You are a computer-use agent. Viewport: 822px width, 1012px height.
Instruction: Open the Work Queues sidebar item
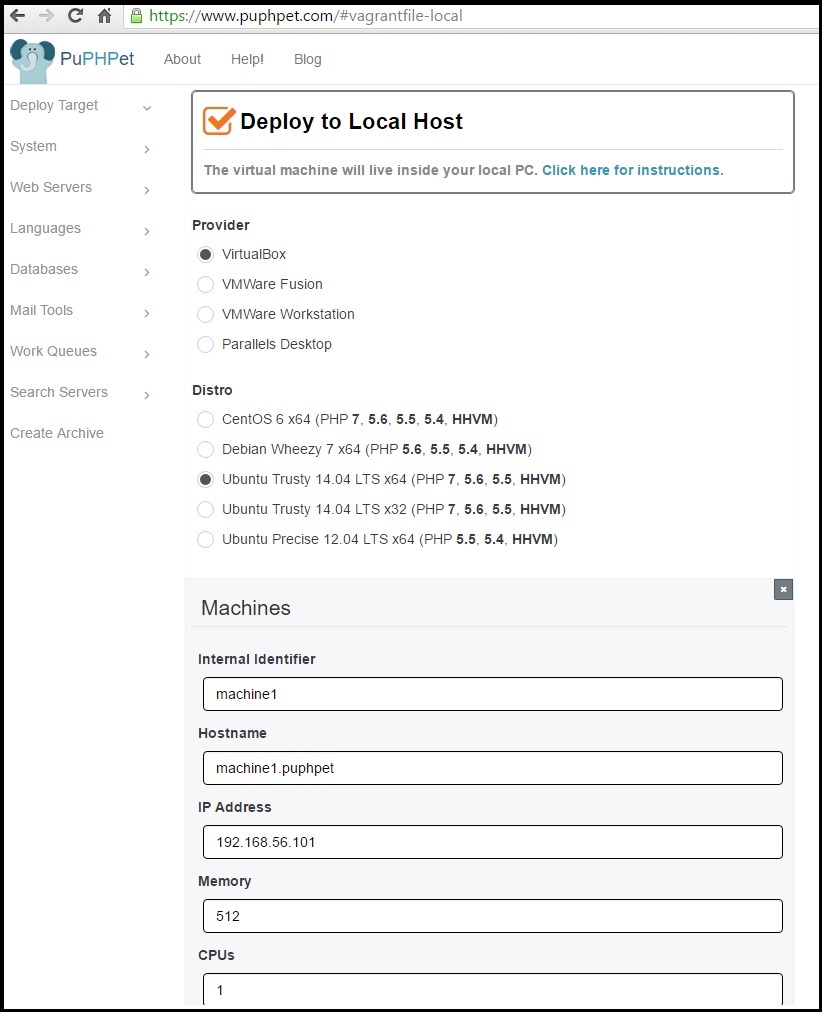pos(54,351)
